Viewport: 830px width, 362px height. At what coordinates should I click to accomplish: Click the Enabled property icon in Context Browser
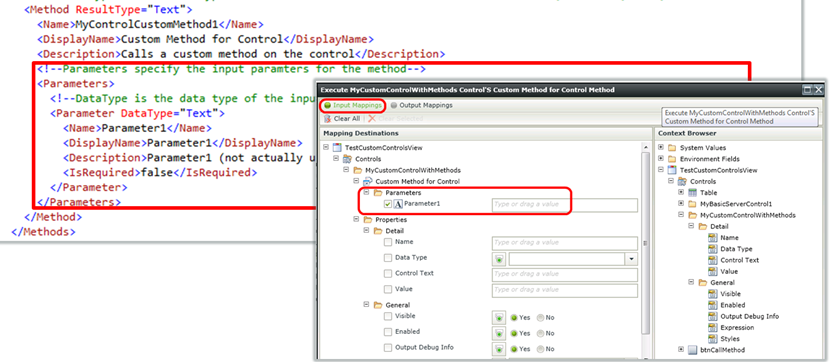pos(712,305)
